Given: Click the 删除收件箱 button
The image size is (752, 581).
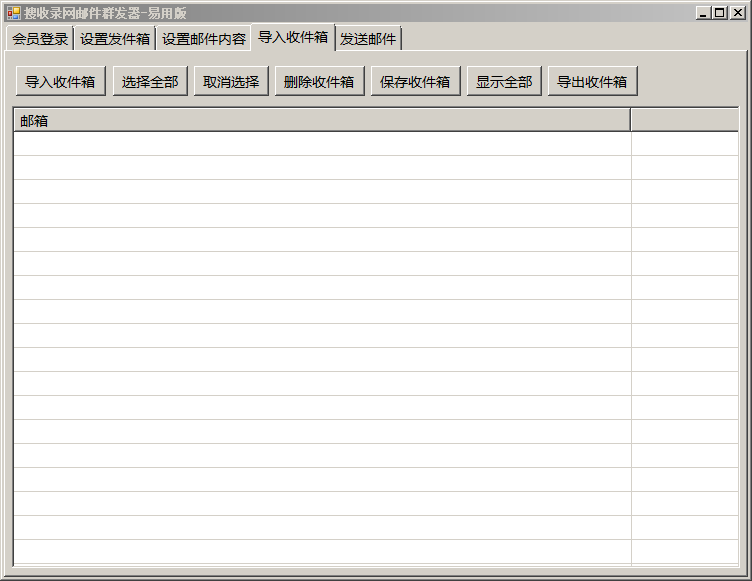Looking at the screenshot, I should coord(319,82).
